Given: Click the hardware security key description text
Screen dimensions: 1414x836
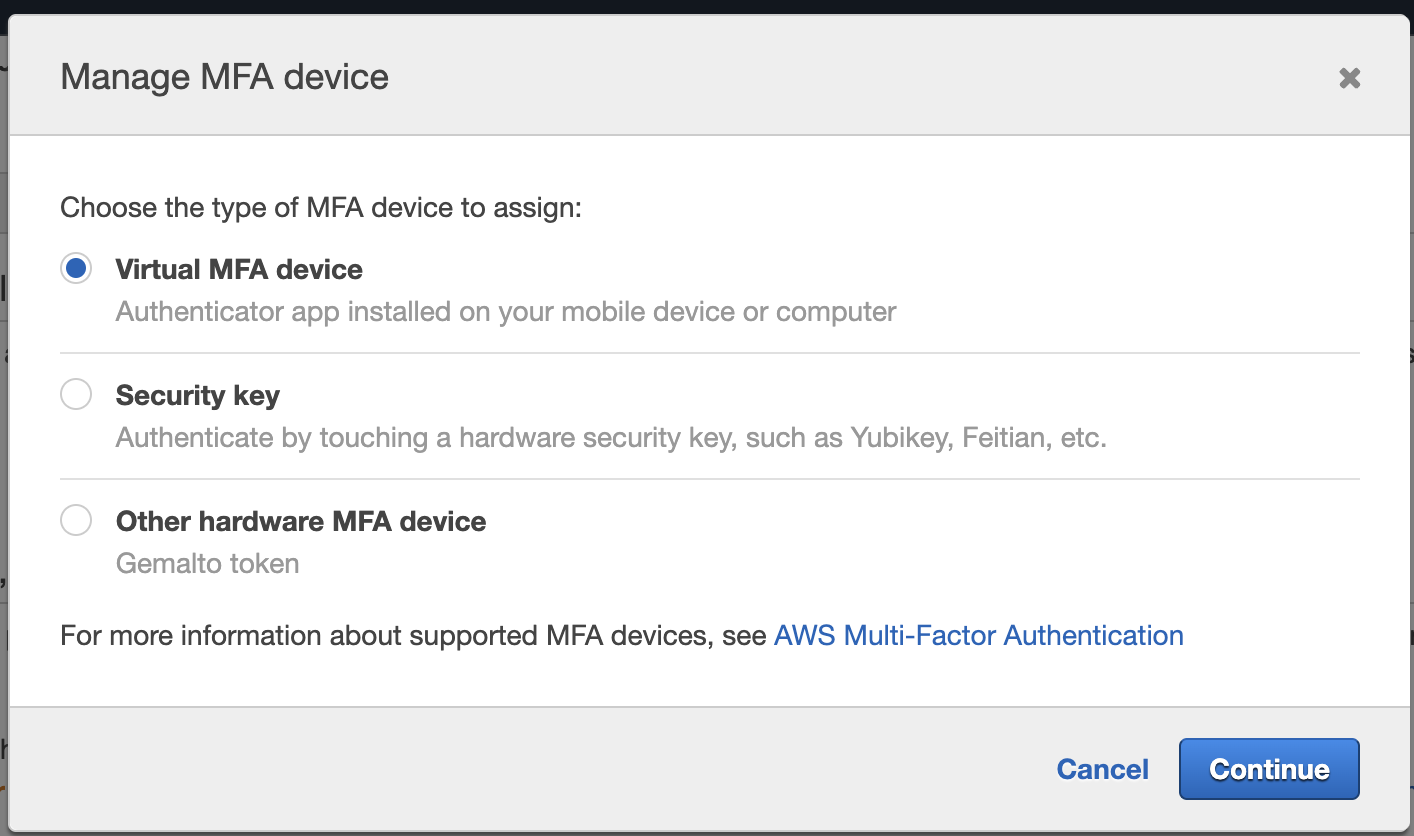Looking at the screenshot, I should coord(611,438).
